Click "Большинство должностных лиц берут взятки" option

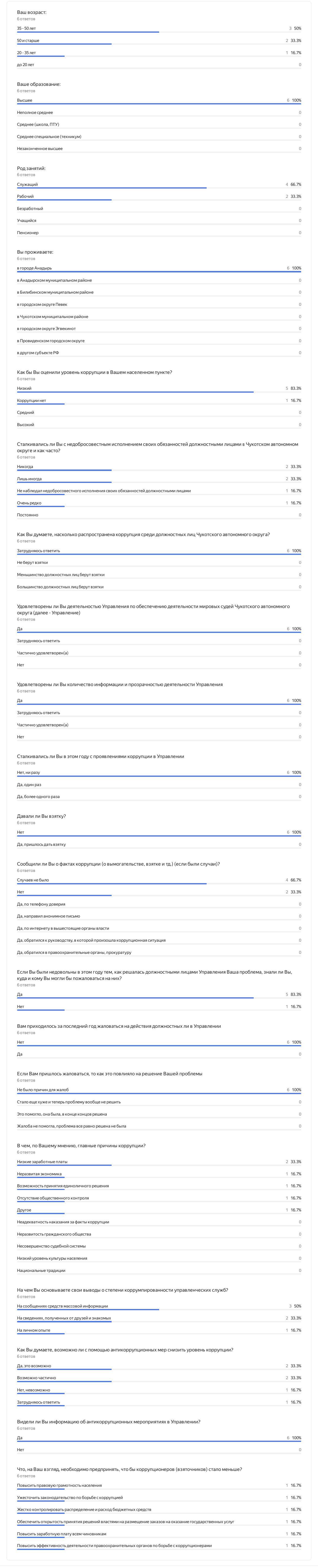pyautogui.click(x=60, y=587)
